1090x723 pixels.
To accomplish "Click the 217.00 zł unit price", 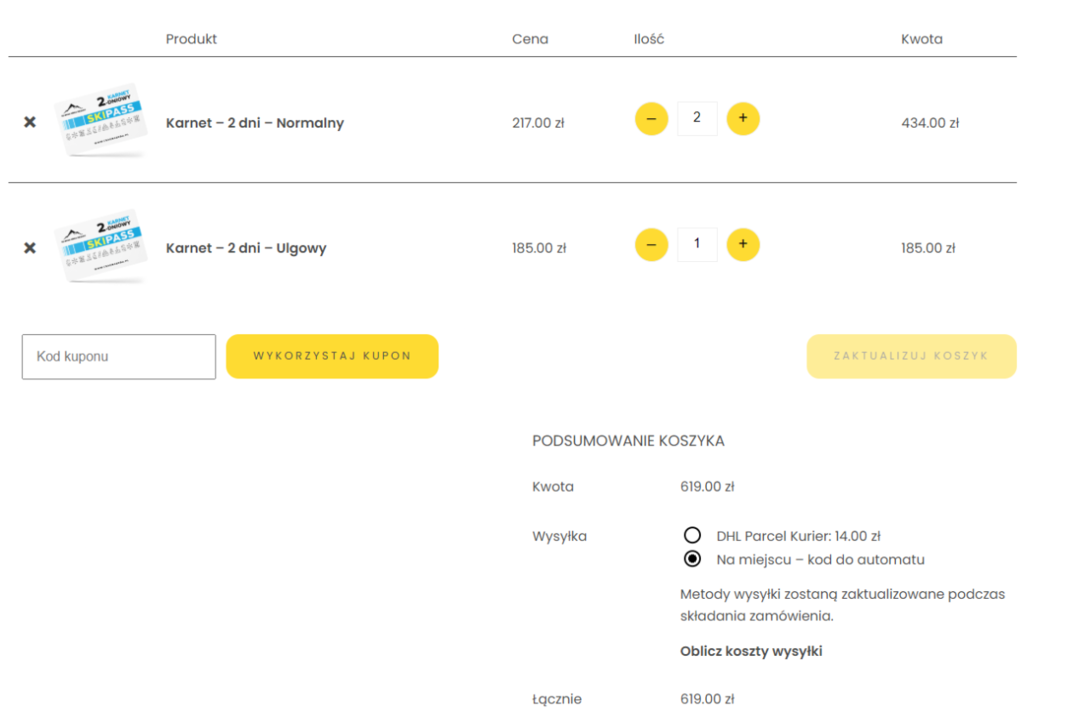I will (538, 123).
